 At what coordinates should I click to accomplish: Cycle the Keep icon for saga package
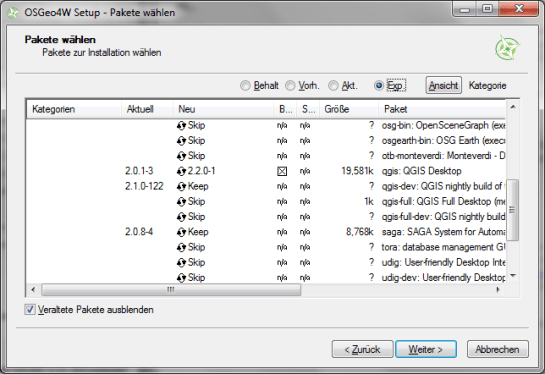pos(181,232)
